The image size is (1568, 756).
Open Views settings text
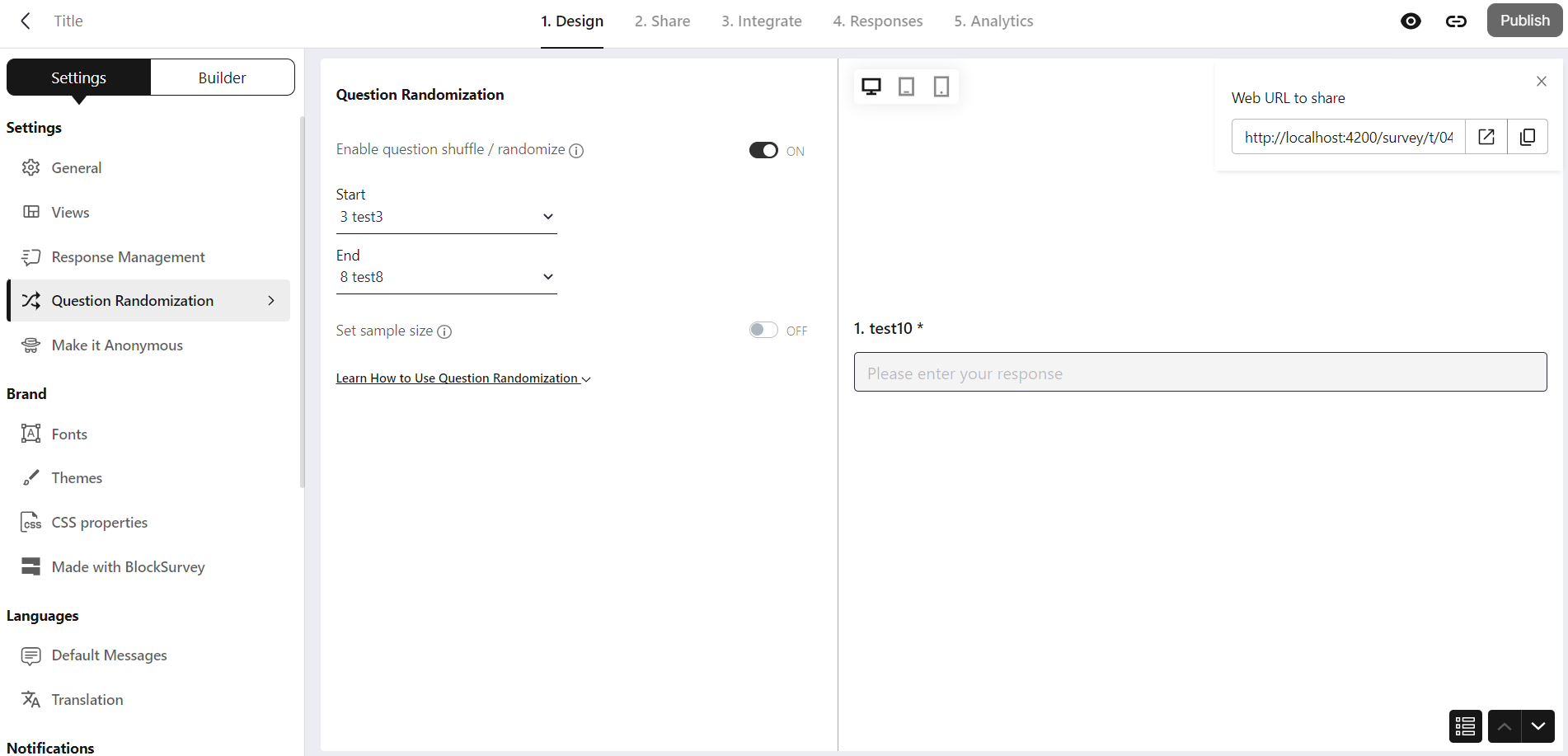71,213
